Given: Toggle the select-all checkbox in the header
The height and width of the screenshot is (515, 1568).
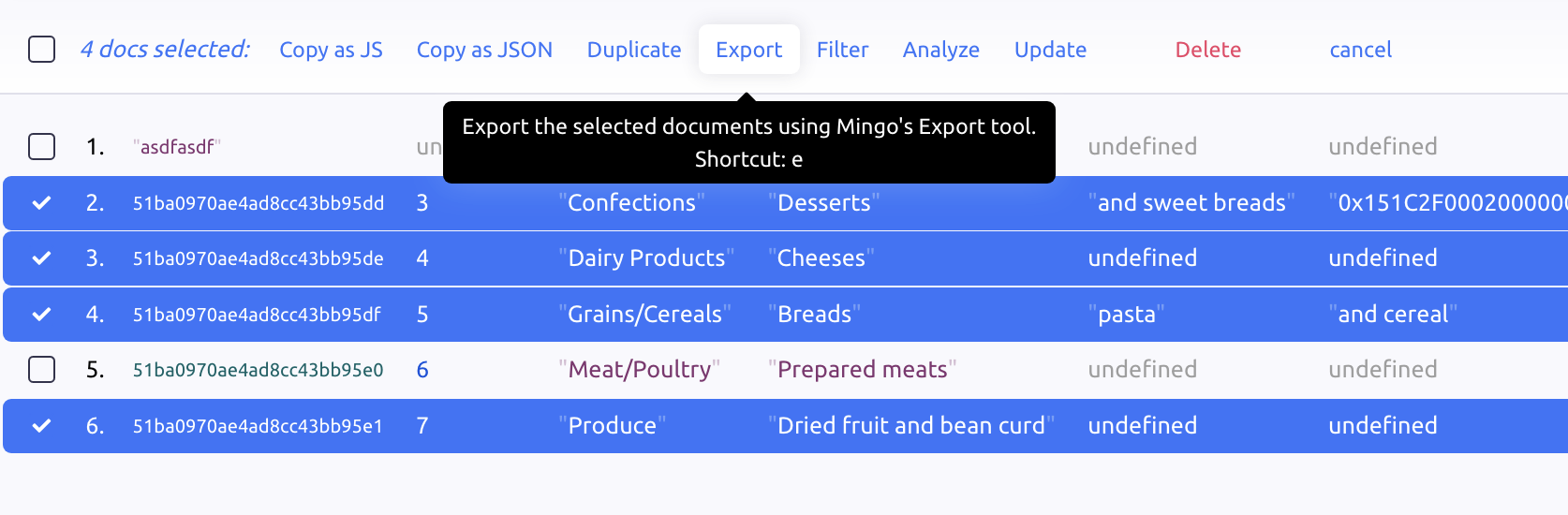Looking at the screenshot, I should click(x=42, y=50).
